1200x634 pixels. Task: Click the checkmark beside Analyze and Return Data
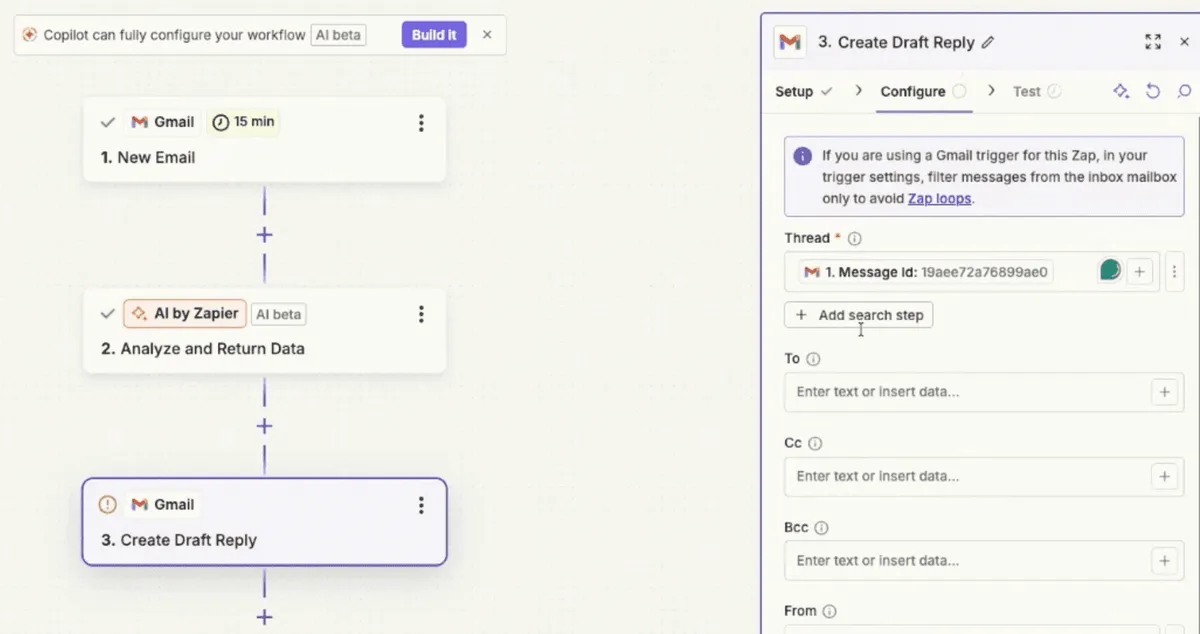(107, 313)
